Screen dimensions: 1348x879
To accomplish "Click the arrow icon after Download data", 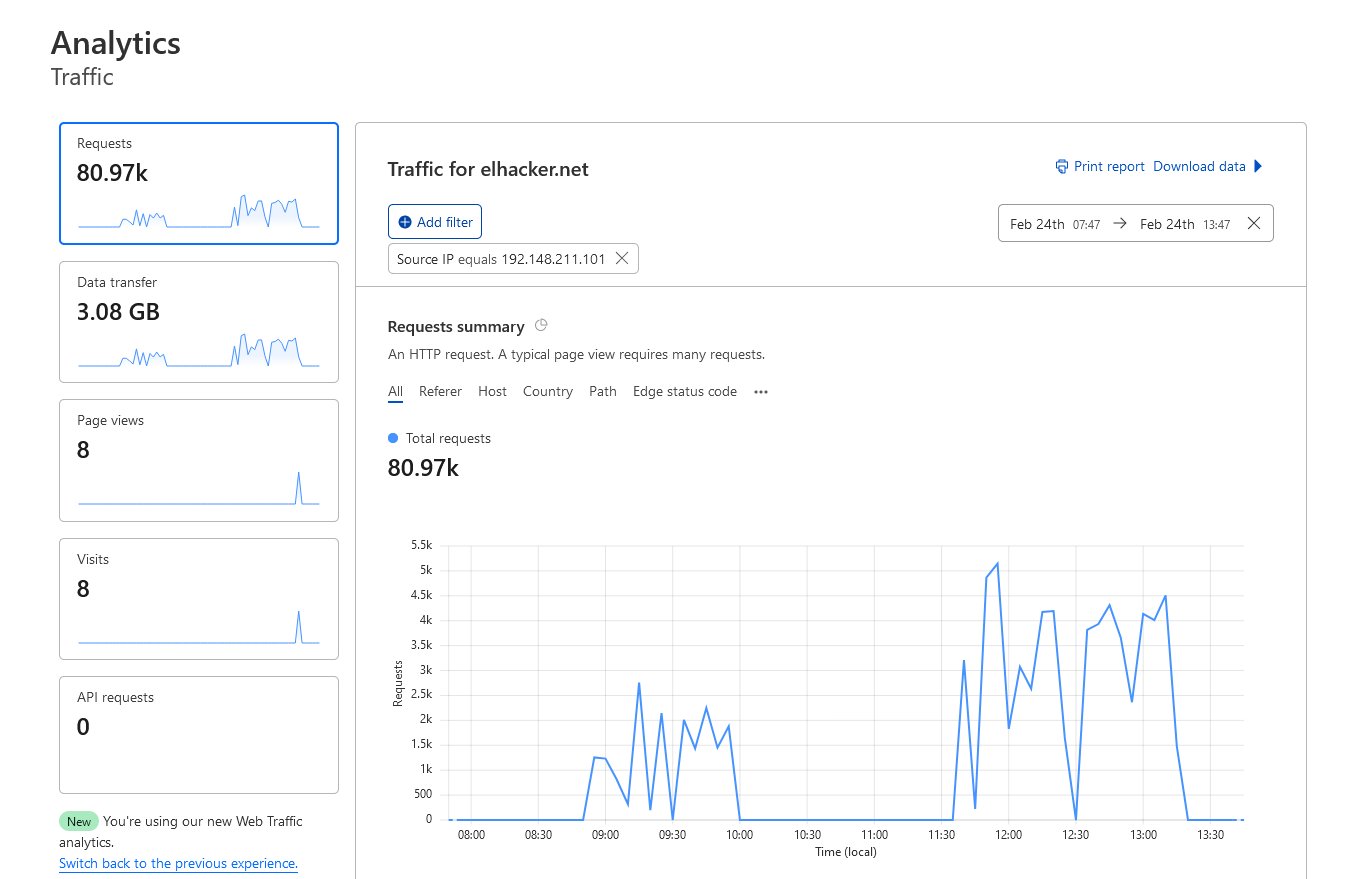I will point(1258,166).
